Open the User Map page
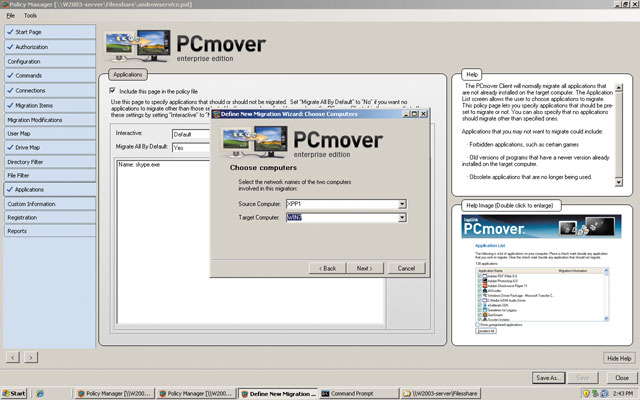640x400 pixels. tap(50, 133)
